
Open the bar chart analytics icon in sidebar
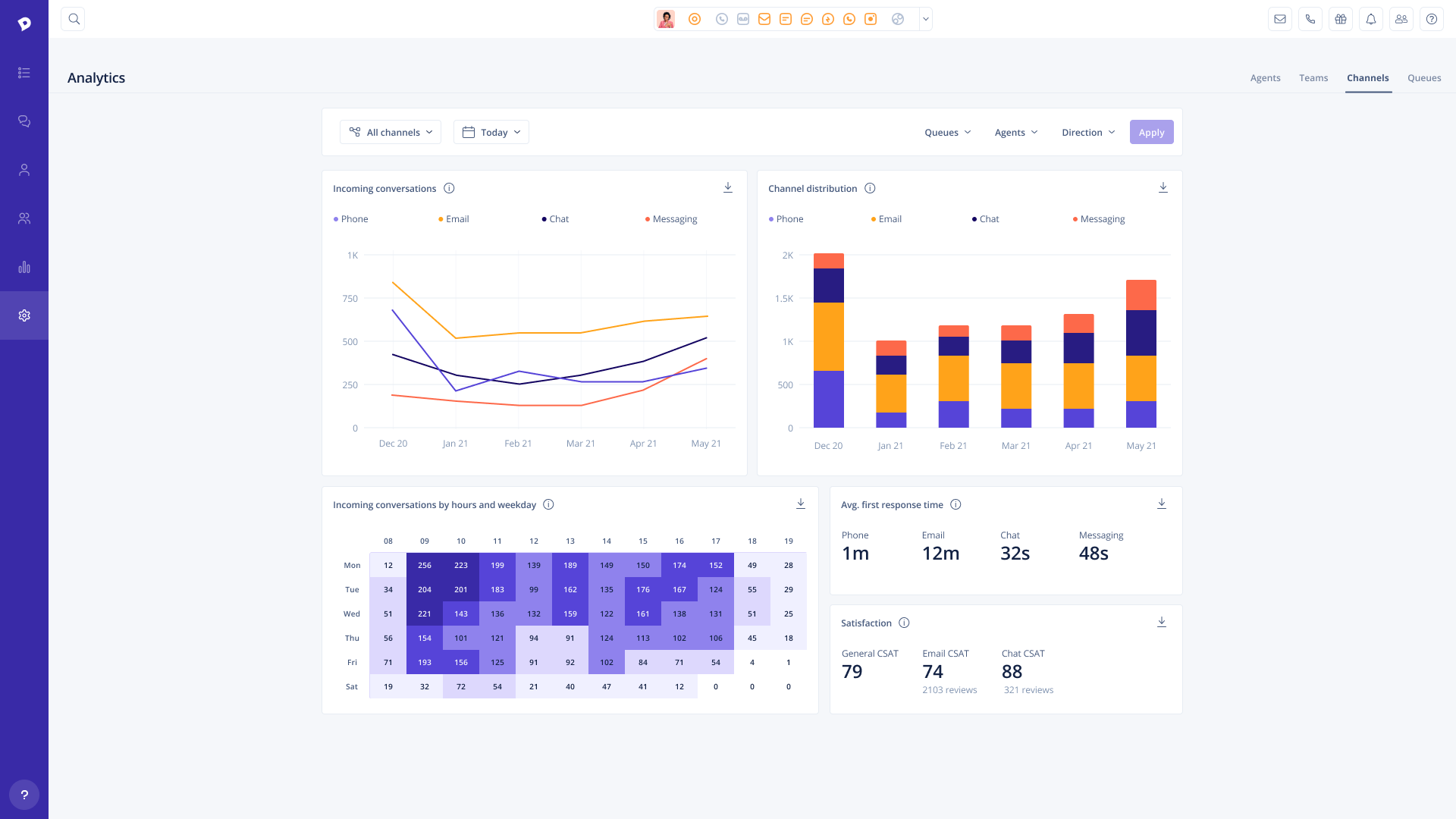click(24, 267)
